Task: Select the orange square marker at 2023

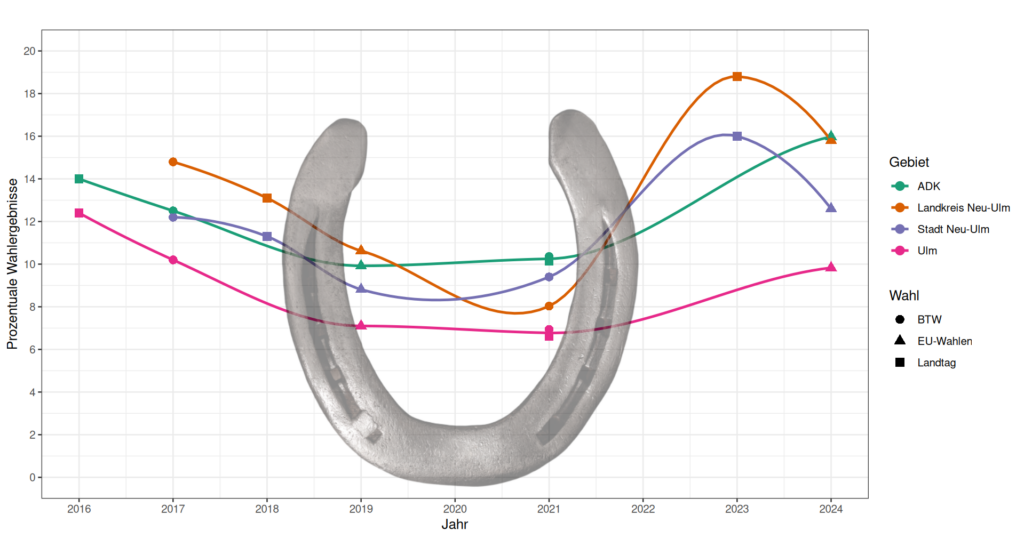Action: 737,76
